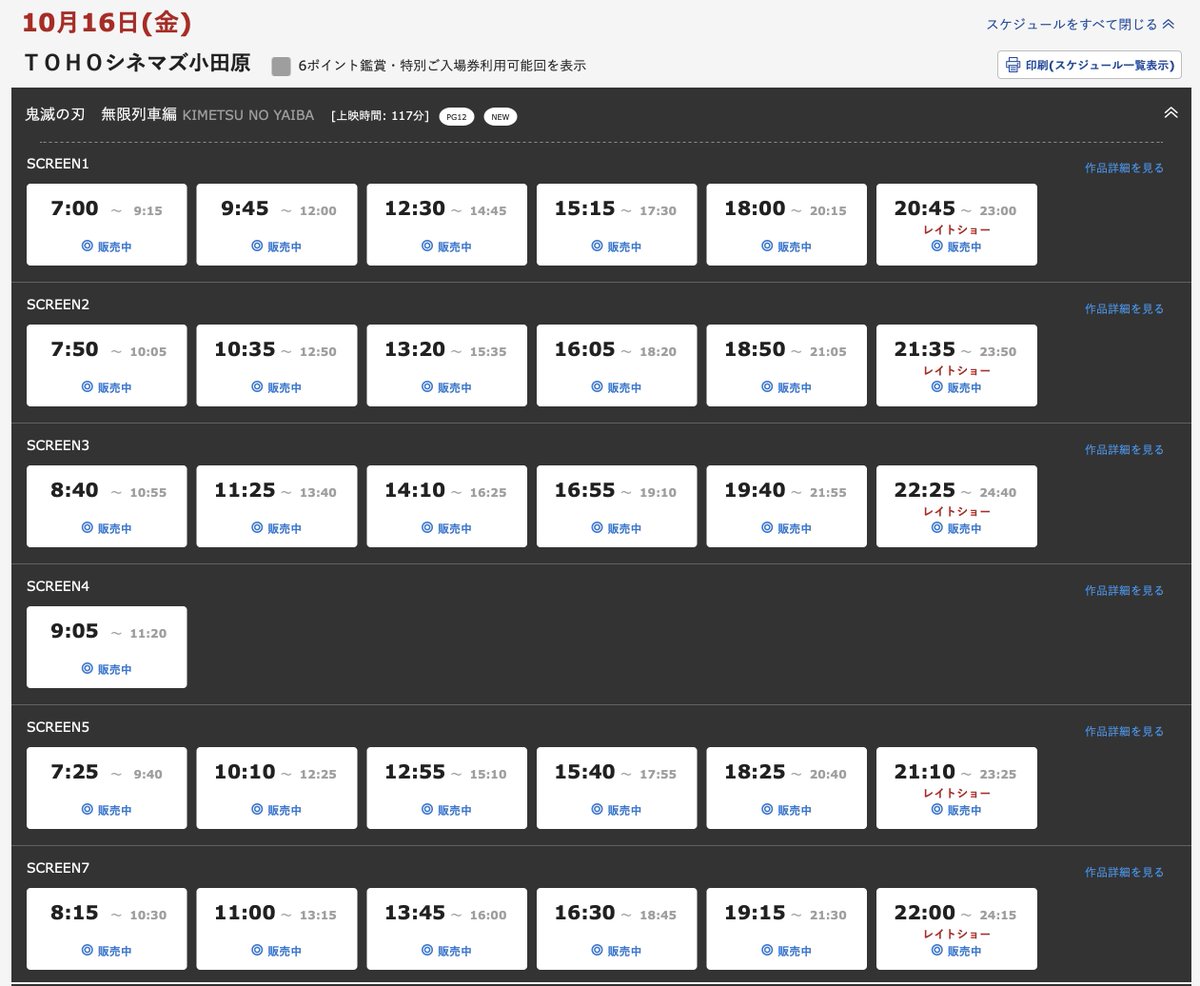The image size is (1200, 986).
Task: View film details for SCREEN4
Action: (x=1124, y=591)
